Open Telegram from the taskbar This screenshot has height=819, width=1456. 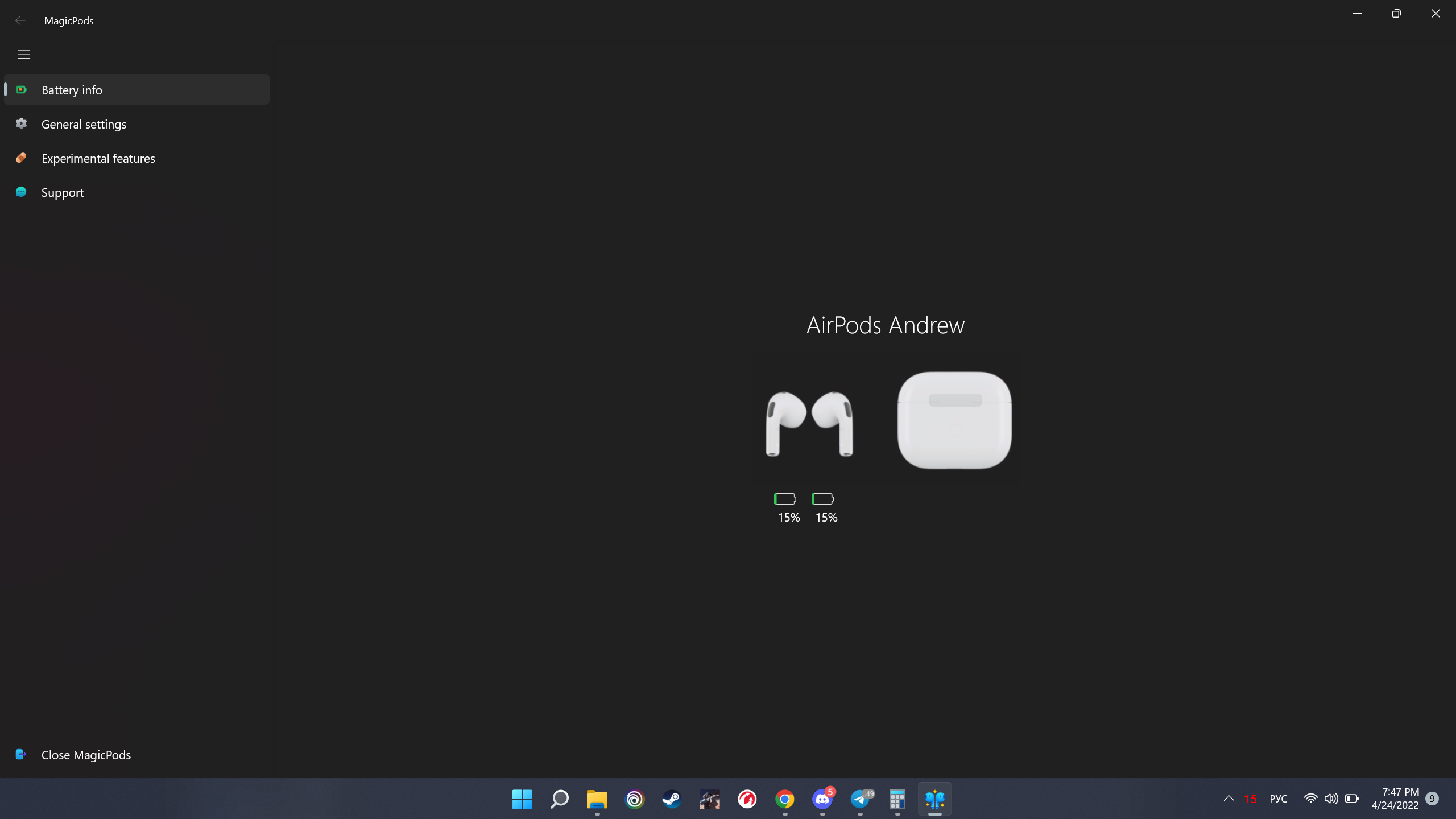pyautogui.click(x=860, y=799)
